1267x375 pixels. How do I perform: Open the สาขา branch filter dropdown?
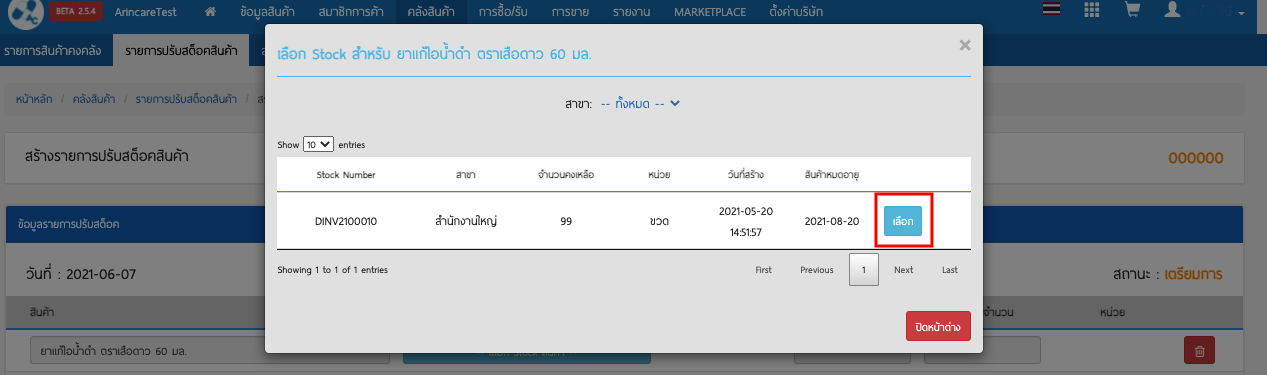[x=640, y=104]
